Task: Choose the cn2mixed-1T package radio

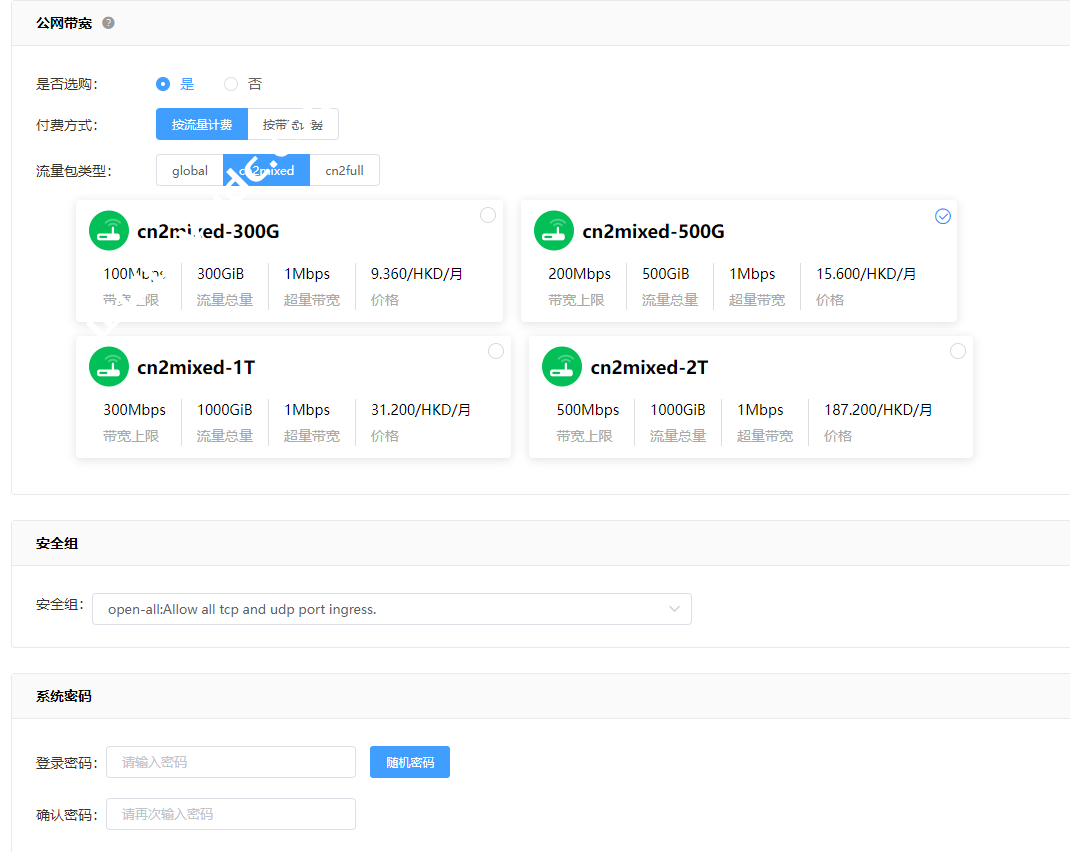Action: point(496,351)
